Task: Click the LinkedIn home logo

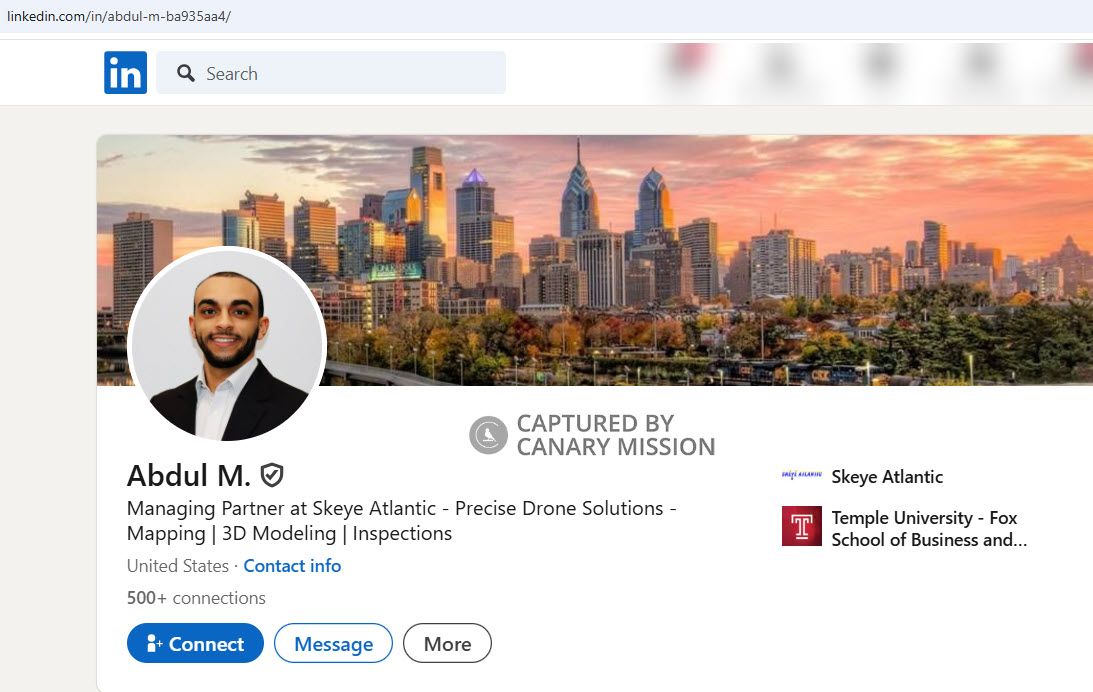Action: [x=124, y=72]
